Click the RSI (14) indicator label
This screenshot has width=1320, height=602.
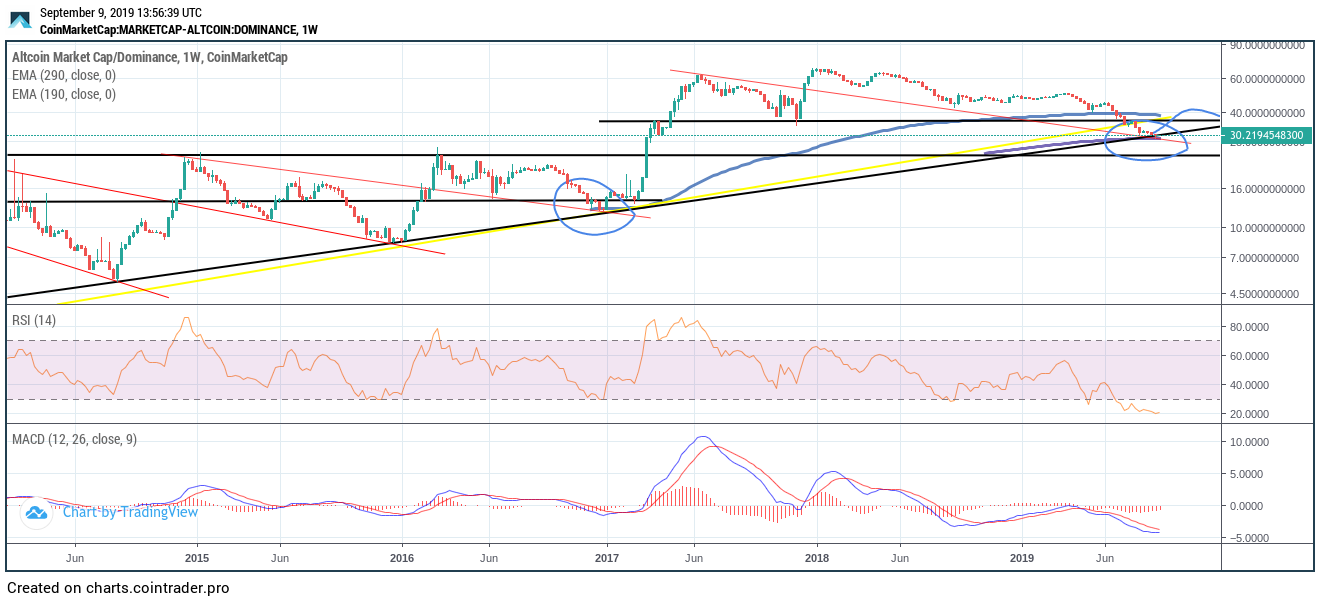pyautogui.click(x=34, y=320)
